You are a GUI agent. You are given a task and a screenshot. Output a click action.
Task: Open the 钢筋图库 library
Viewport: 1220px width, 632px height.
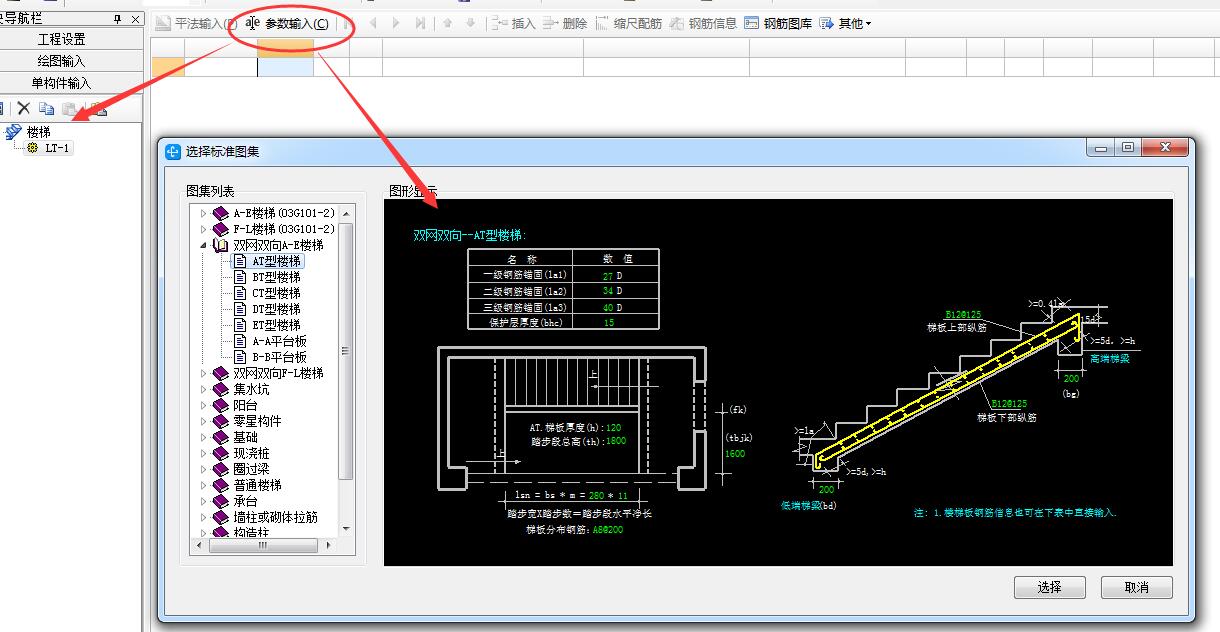click(x=778, y=23)
